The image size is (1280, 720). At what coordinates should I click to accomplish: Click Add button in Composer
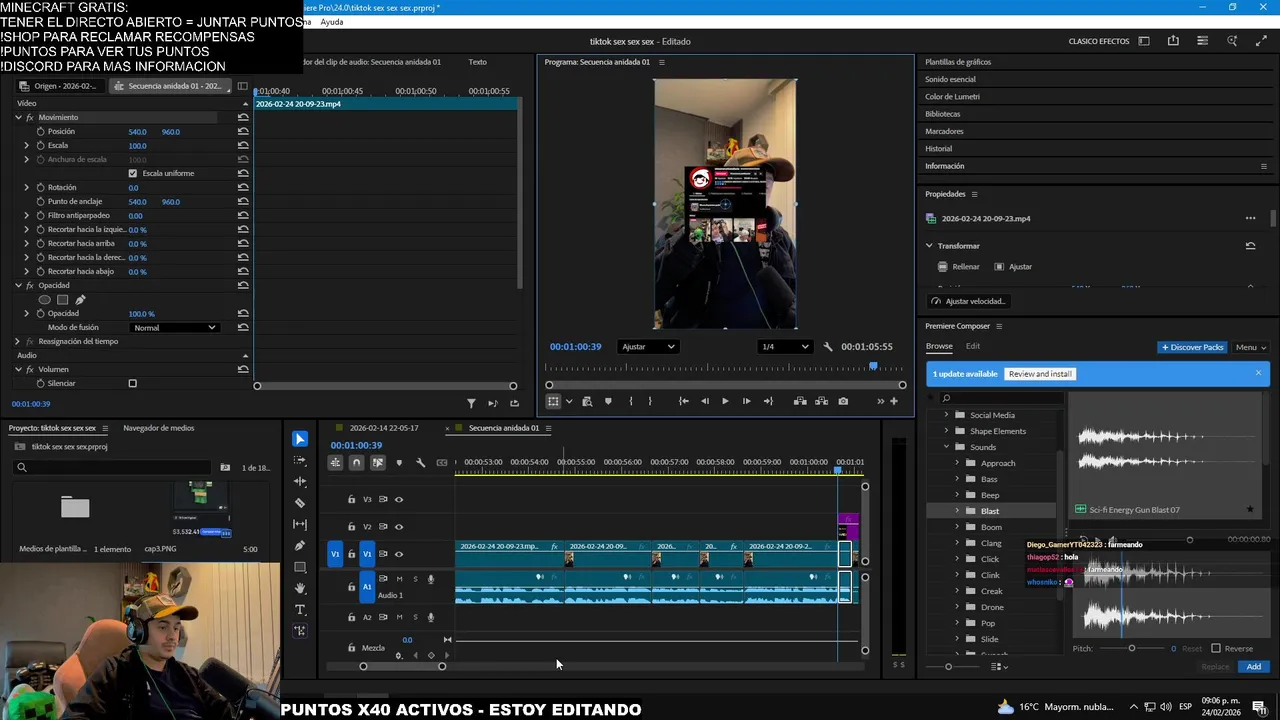click(x=1253, y=667)
